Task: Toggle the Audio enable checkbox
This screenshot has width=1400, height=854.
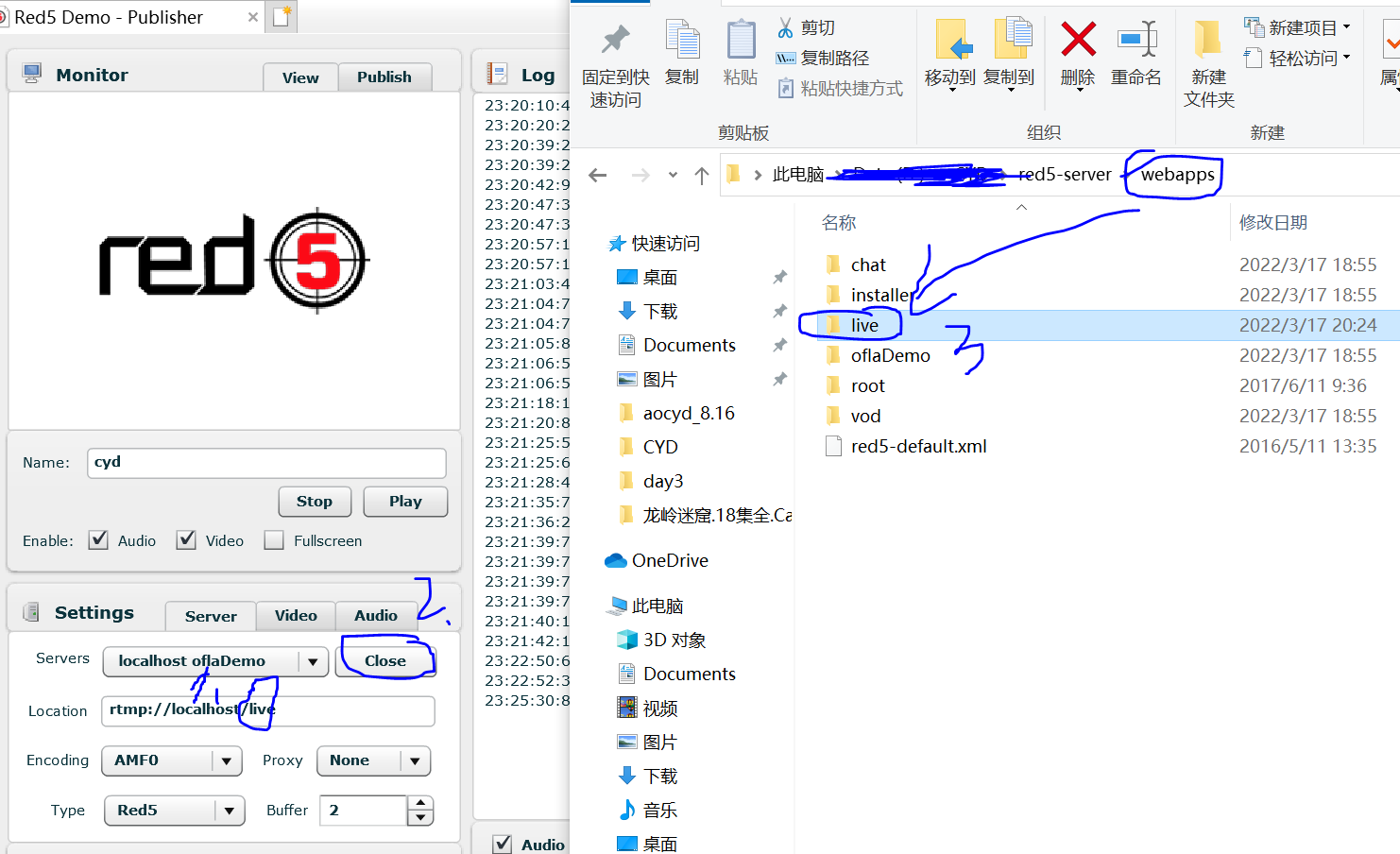Action: coord(98,539)
